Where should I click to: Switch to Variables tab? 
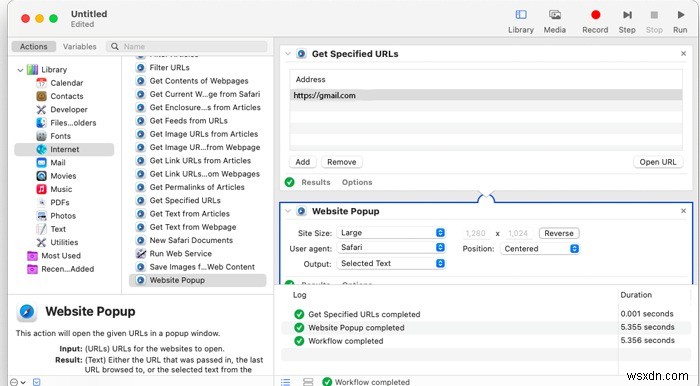click(79, 46)
